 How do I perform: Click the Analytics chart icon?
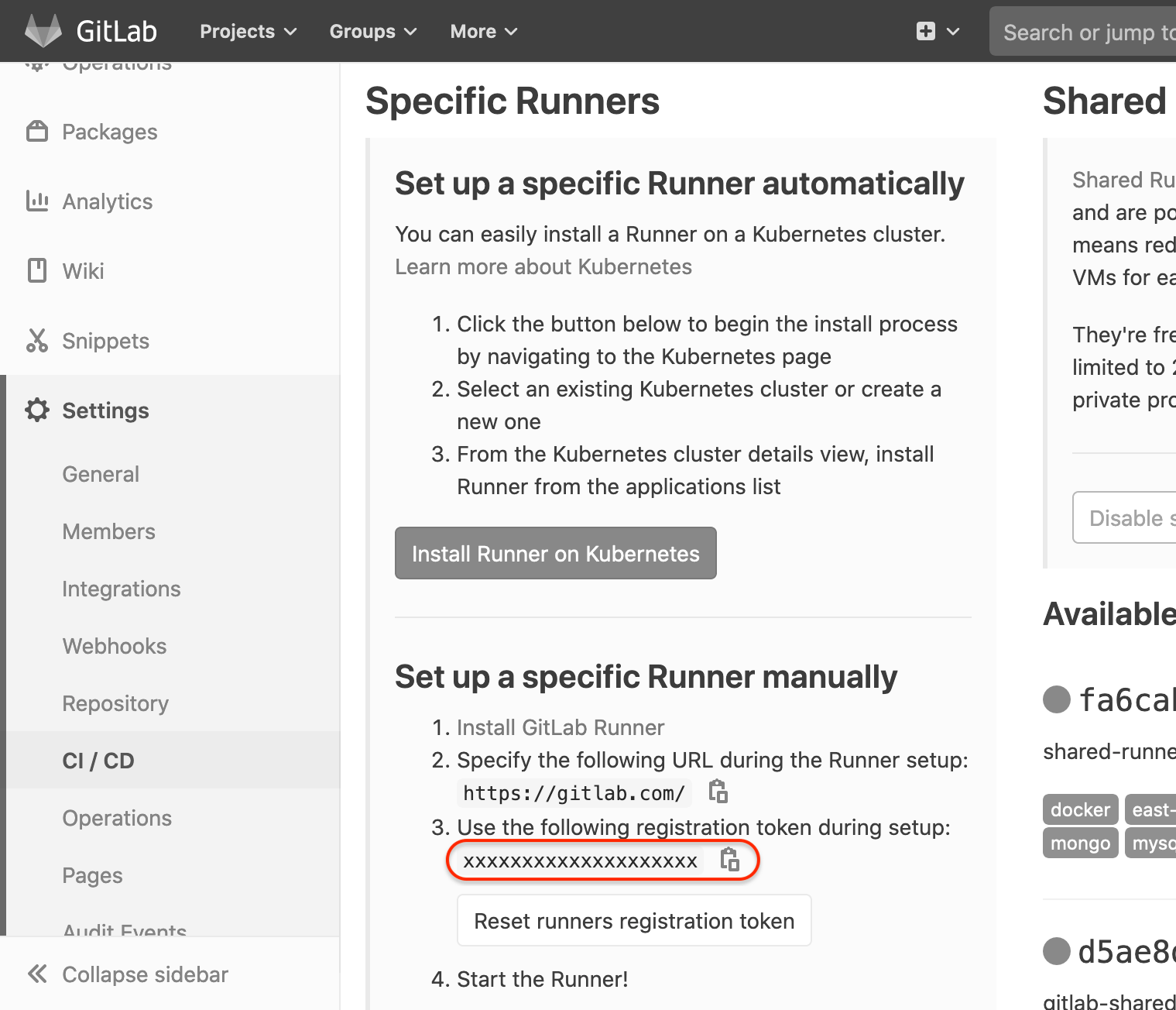click(36, 201)
